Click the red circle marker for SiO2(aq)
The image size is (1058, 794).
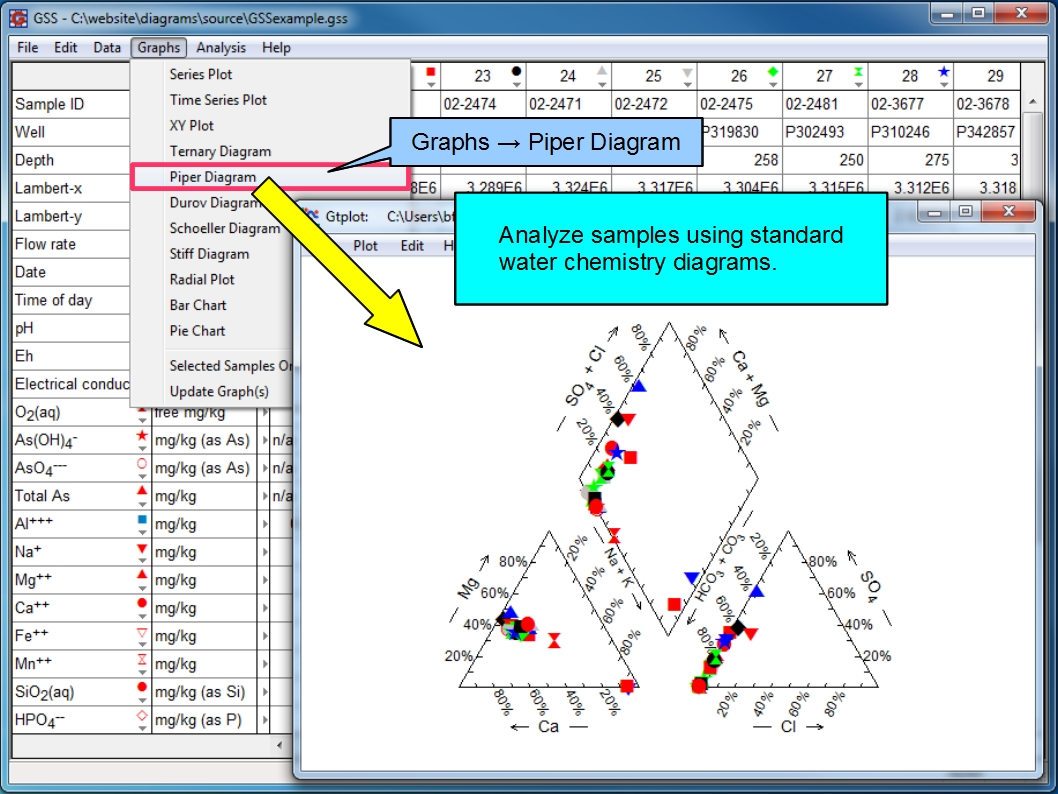[x=142, y=687]
